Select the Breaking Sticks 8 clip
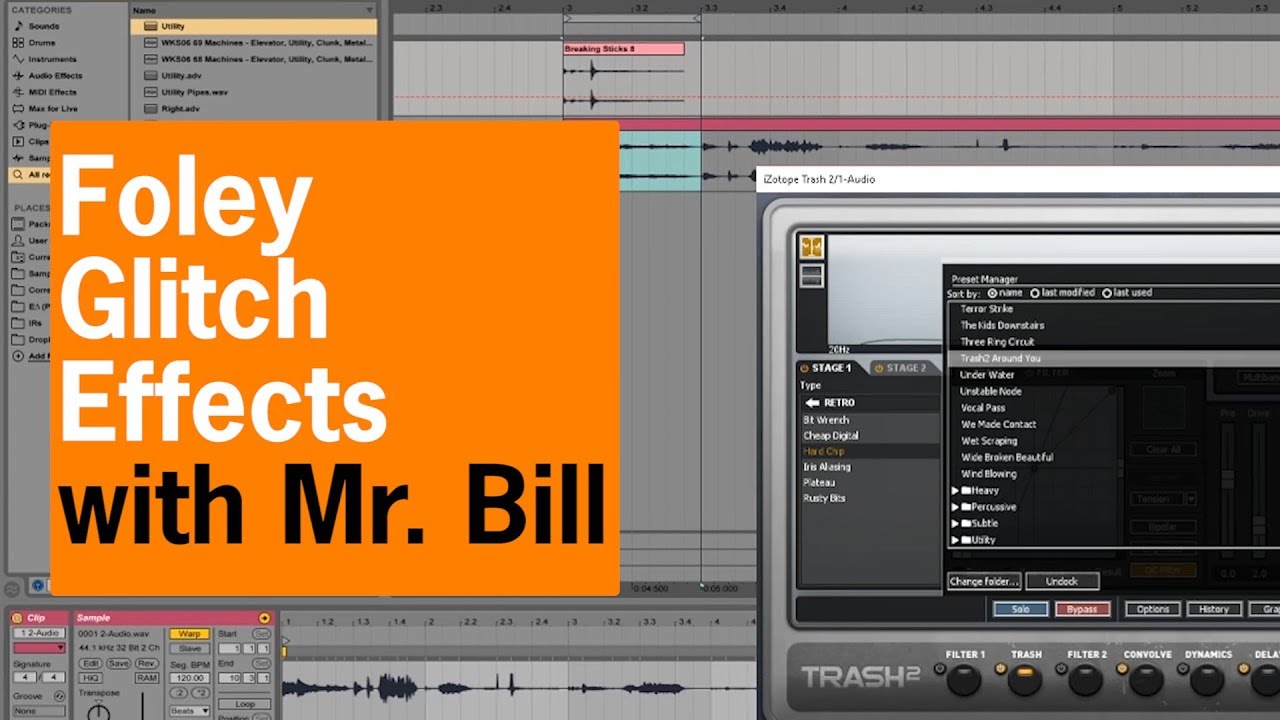The height and width of the screenshot is (720, 1280). tap(623, 49)
